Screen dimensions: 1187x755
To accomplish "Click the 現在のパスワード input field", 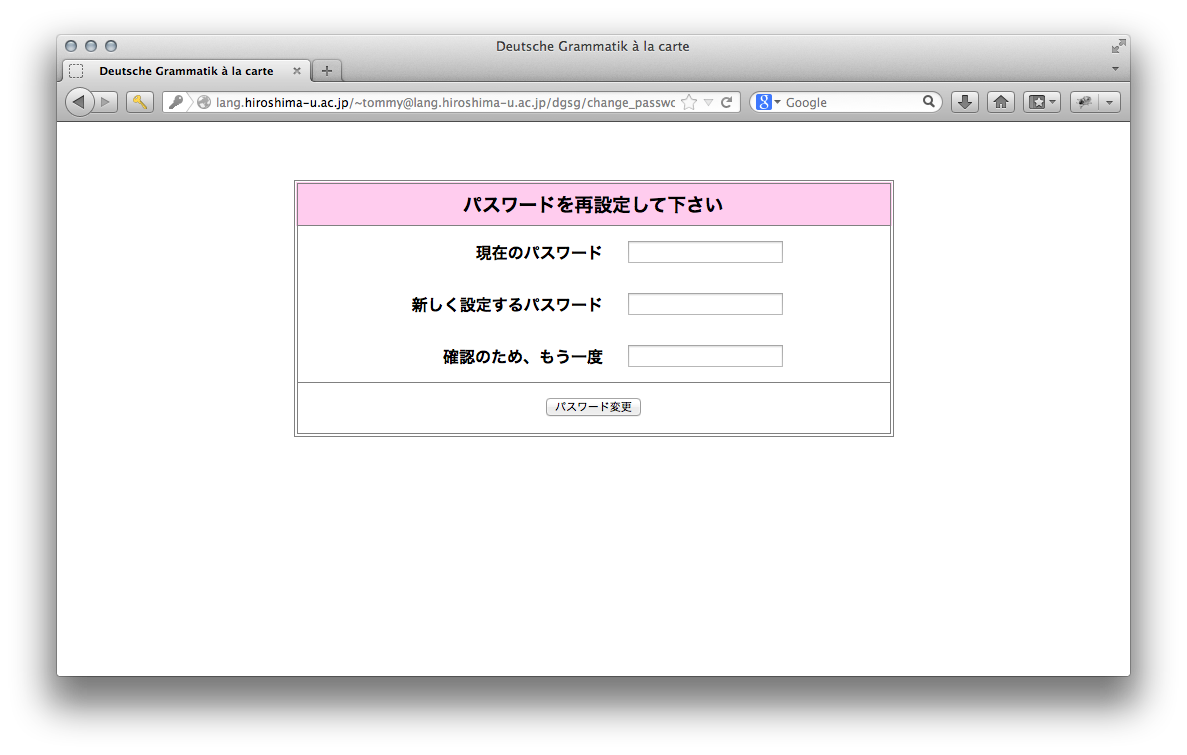I will [705, 252].
